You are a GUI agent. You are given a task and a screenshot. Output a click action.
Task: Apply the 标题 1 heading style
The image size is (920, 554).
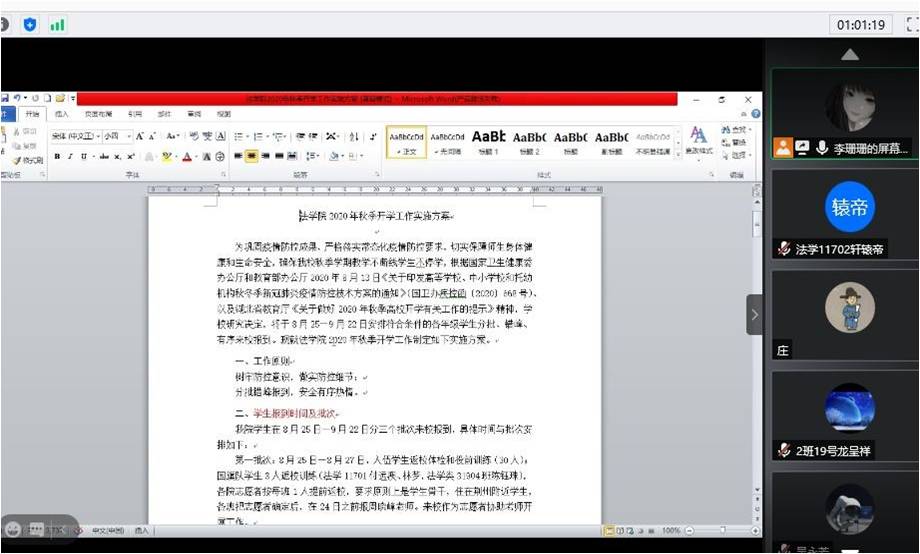click(x=489, y=140)
